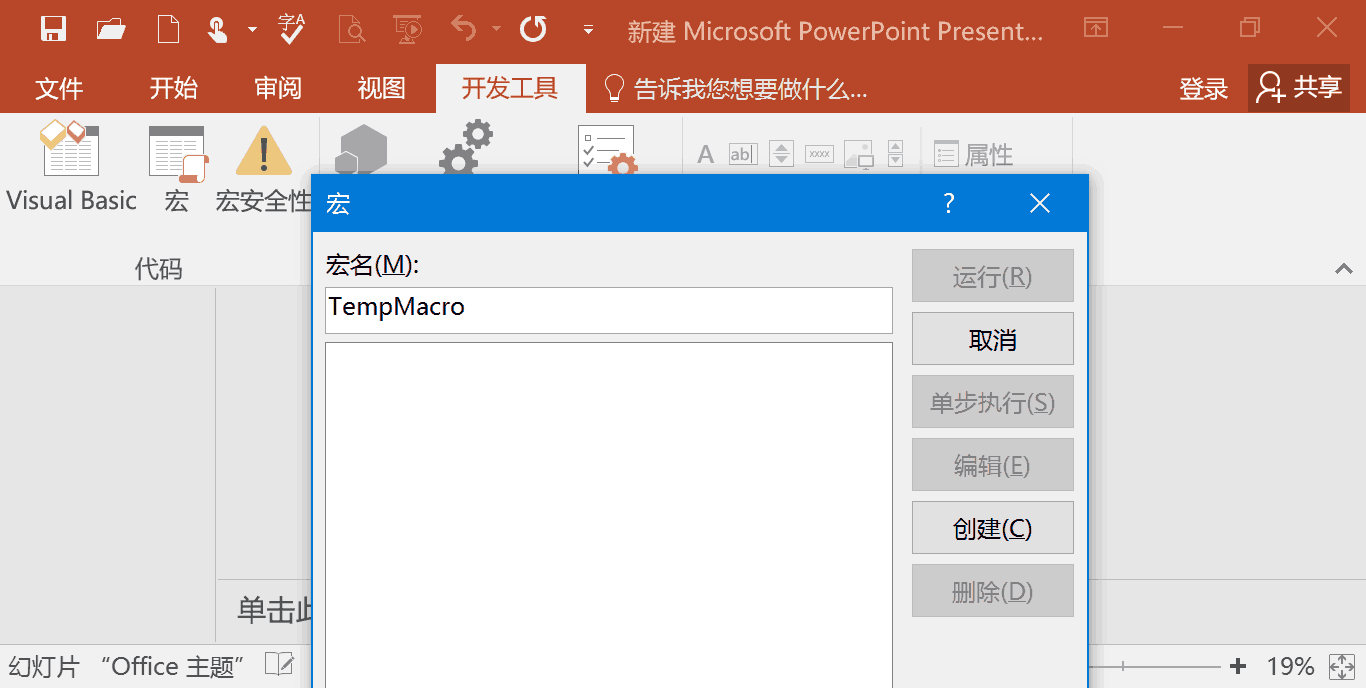Click the Save icon in quick access toolbar

tap(53, 29)
